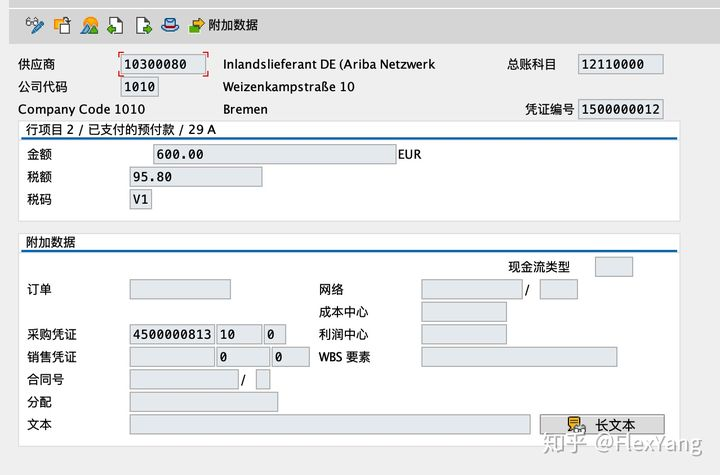
Task: Click the 税额 field showing 95.80
Action: 196,177
